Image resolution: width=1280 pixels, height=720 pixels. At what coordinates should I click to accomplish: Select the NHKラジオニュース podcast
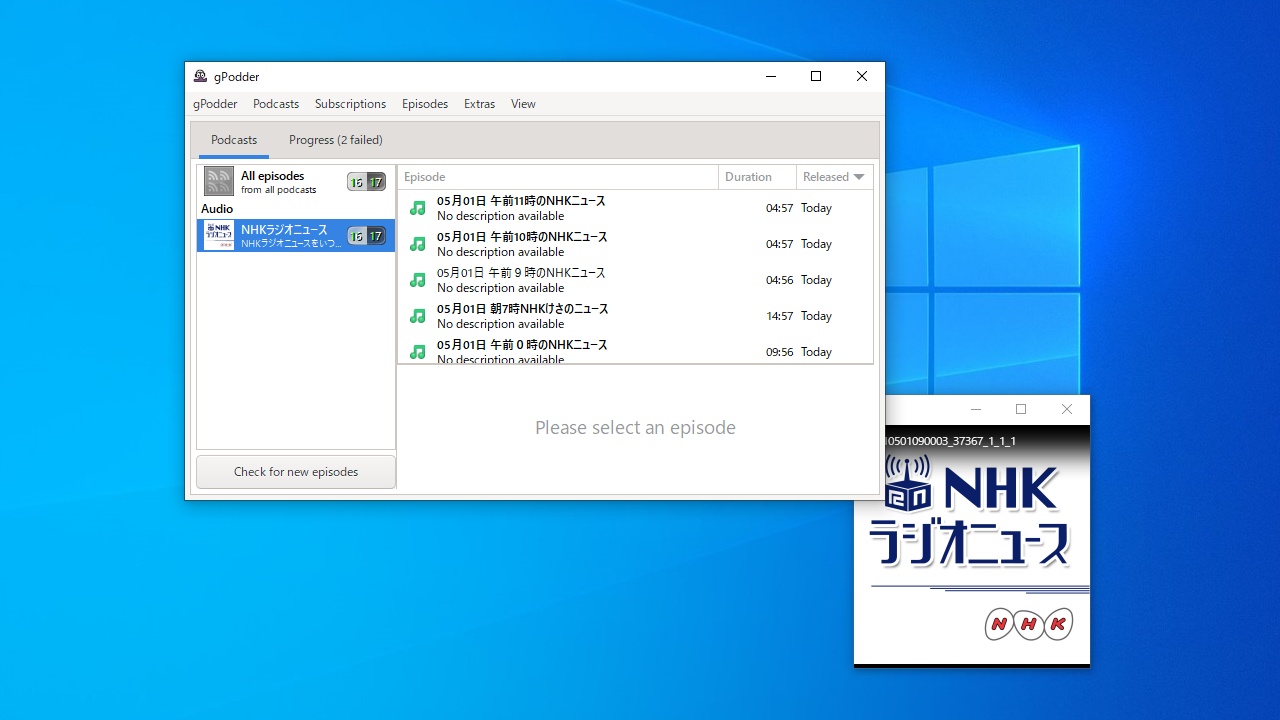[x=296, y=236]
